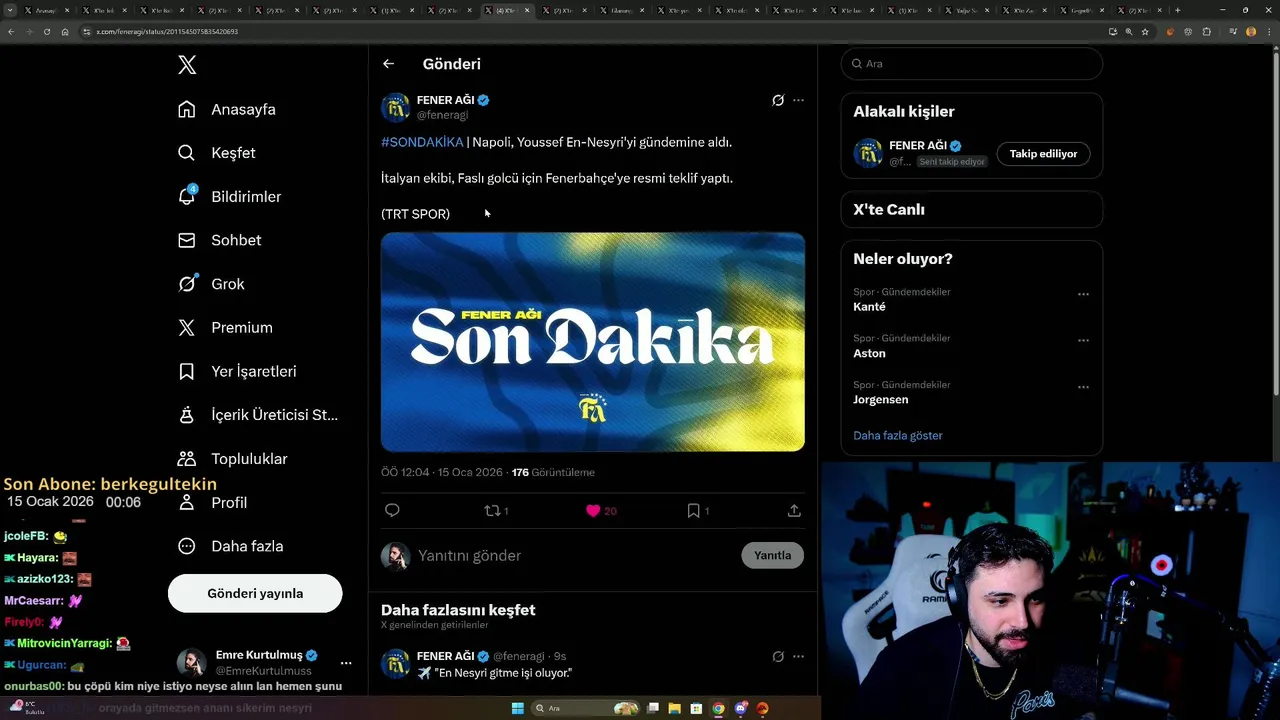Click the İçerik Üreticisi Stüdyosu icon

(x=187, y=415)
